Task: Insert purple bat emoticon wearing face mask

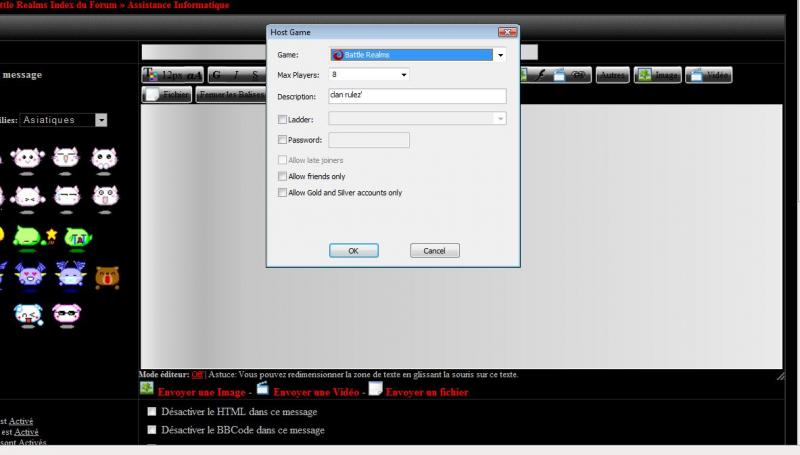Action: [x=70, y=274]
